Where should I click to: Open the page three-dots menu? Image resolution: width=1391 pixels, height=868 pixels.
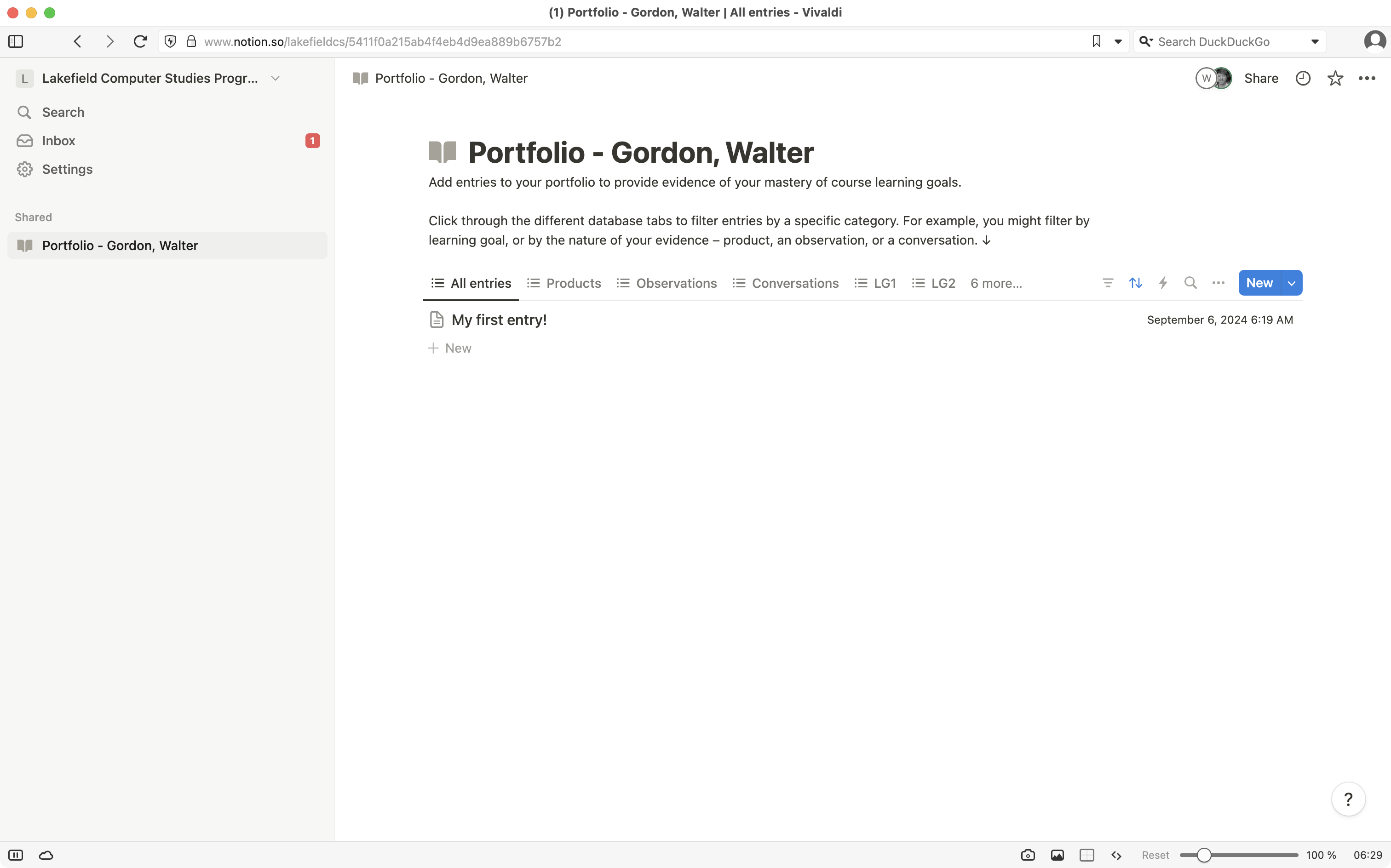coord(1367,78)
